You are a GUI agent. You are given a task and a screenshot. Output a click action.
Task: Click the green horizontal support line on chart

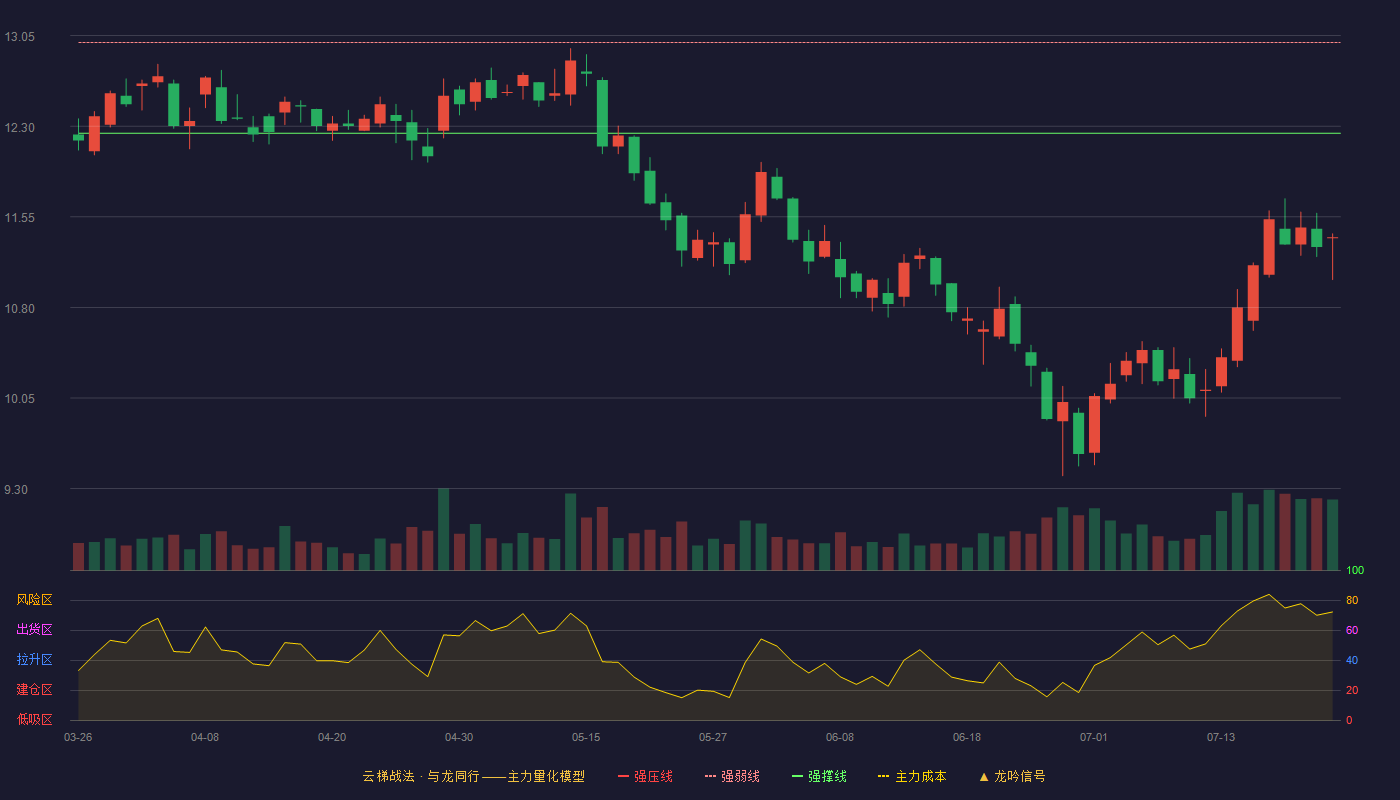pyautogui.click(x=709, y=133)
